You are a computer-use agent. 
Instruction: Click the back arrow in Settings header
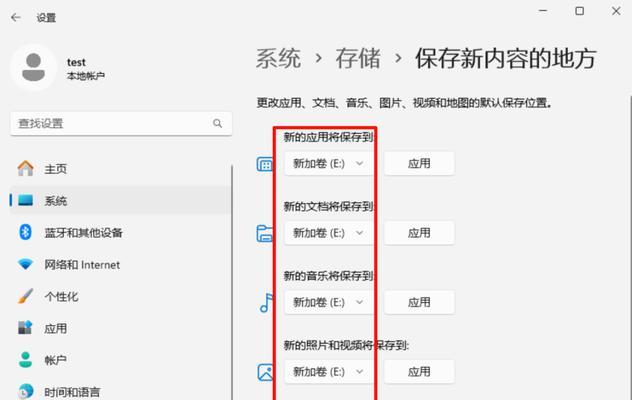pyautogui.click(x=16, y=17)
